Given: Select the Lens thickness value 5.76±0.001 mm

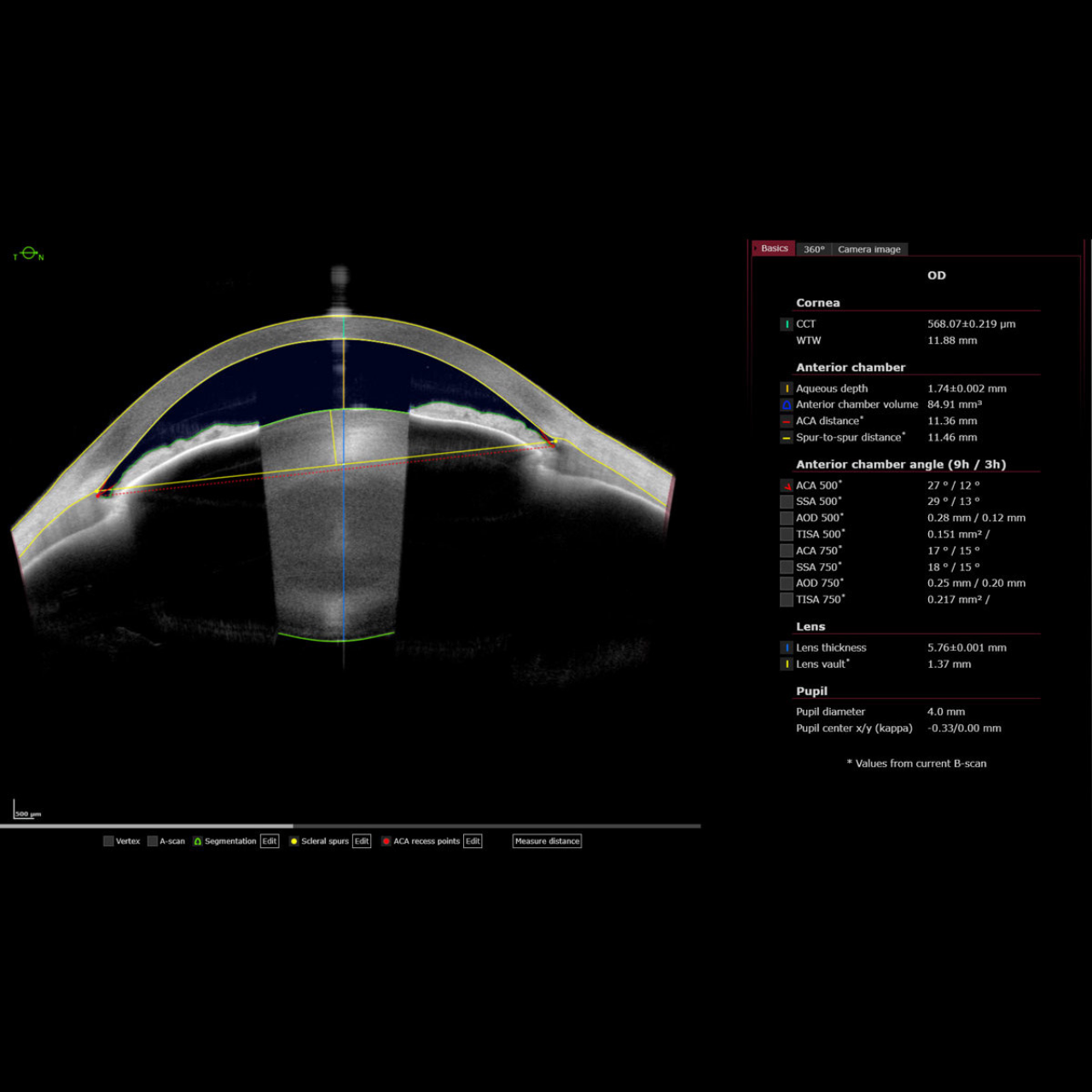Looking at the screenshot, I should point(967,648).
